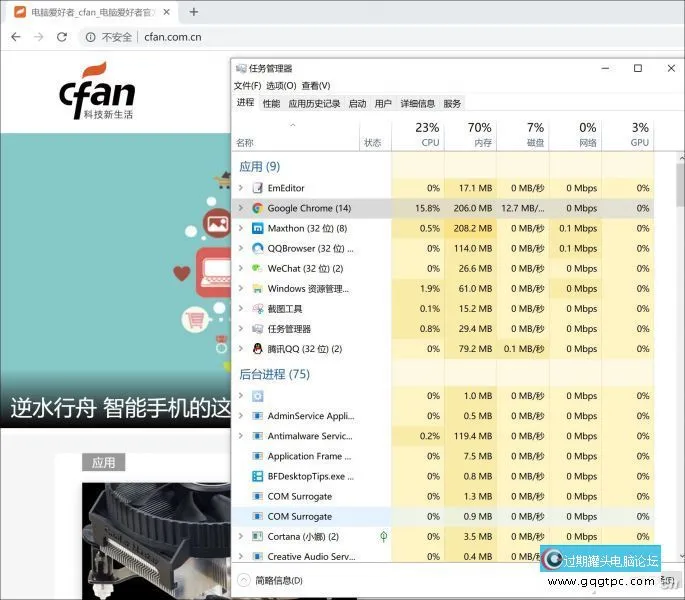Screen dimensions: 685x600
Task: Switch to the 用户 tab
Action: [383, 104]
